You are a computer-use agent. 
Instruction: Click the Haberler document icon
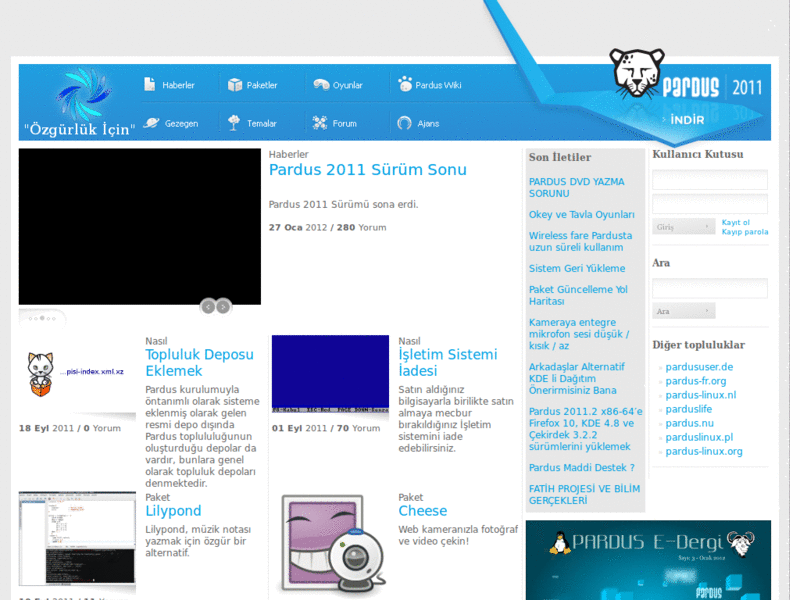click(x=149, y=84)
